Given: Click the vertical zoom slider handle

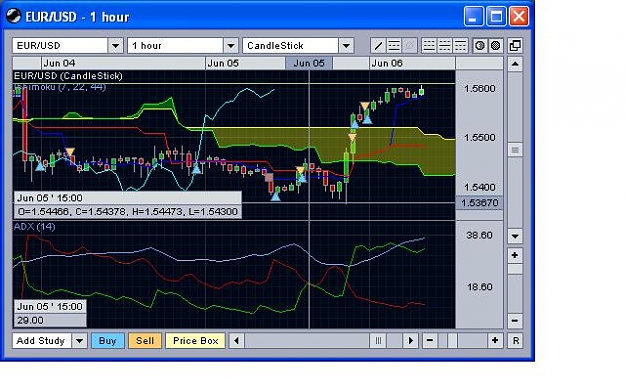Looking at the screenshot, I should (515, 269).
